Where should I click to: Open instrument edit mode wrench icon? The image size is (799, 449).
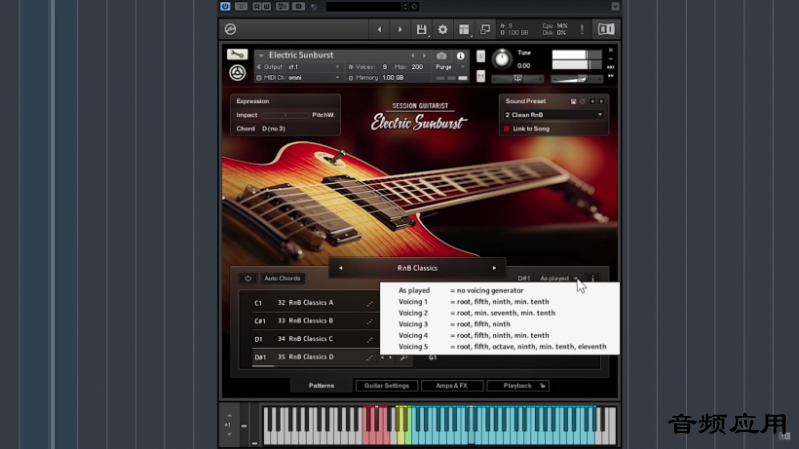[237, 54]
